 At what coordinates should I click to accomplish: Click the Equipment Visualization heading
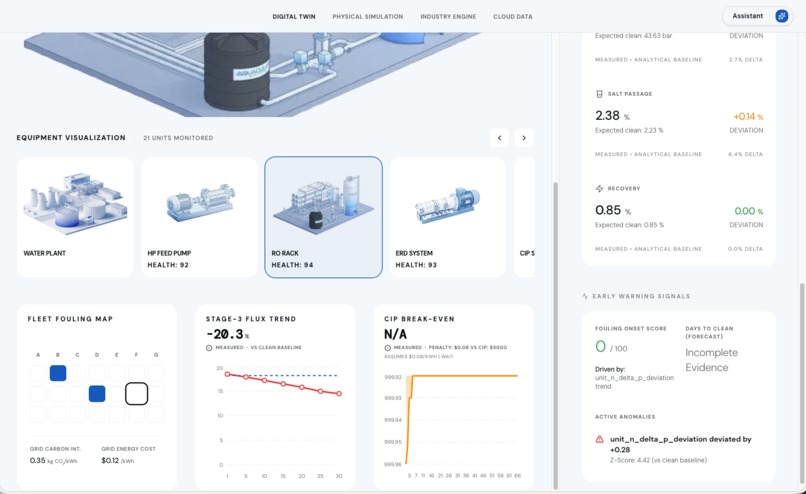click(71, 138)
